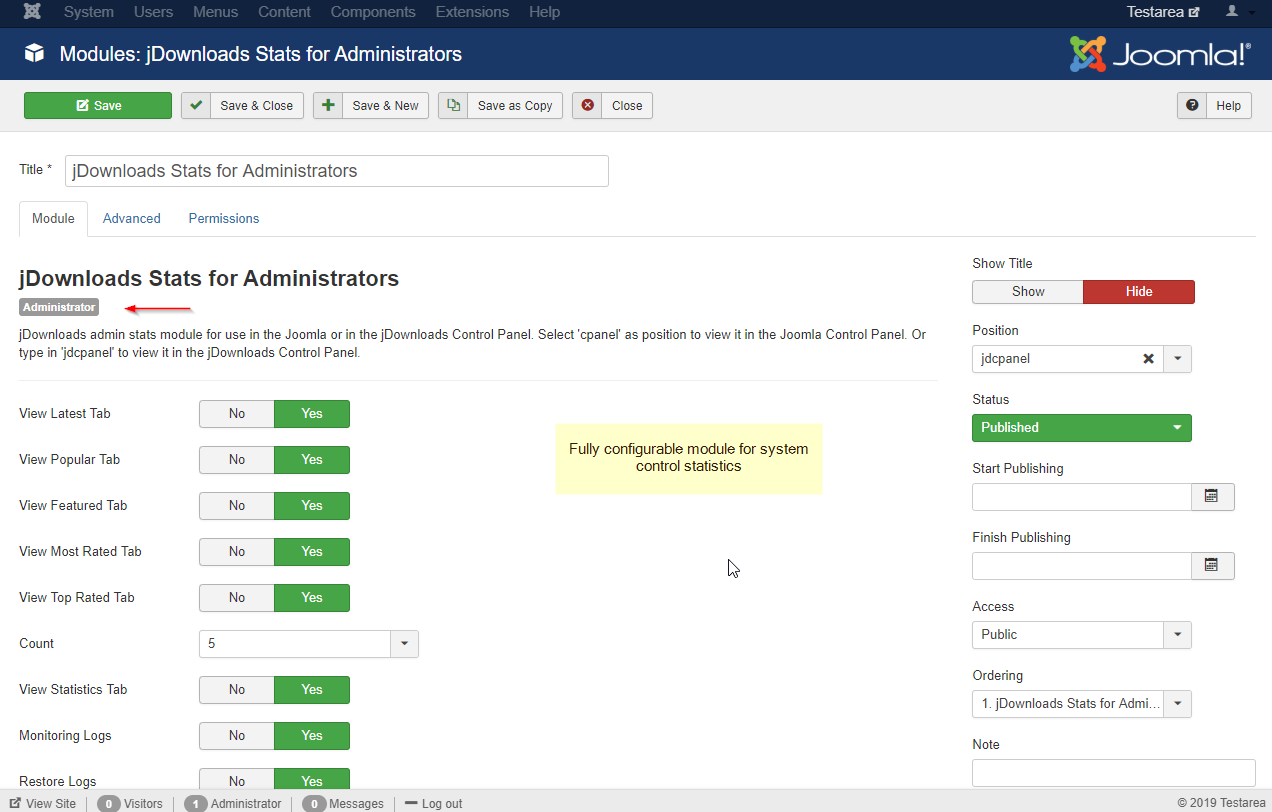Switch to the Permissions tab
The width and height of the screenshot is (1272, 812).
tap(224, 219)
